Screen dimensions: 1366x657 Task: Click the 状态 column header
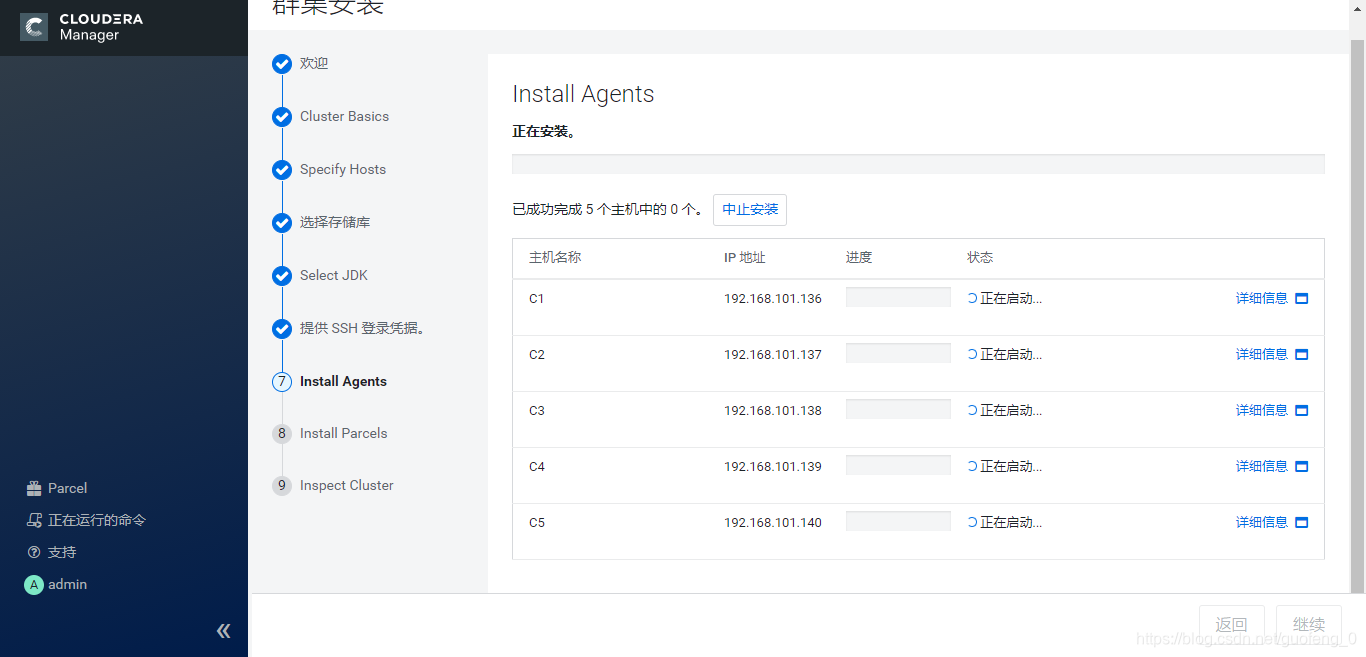(x=980, y=257)
